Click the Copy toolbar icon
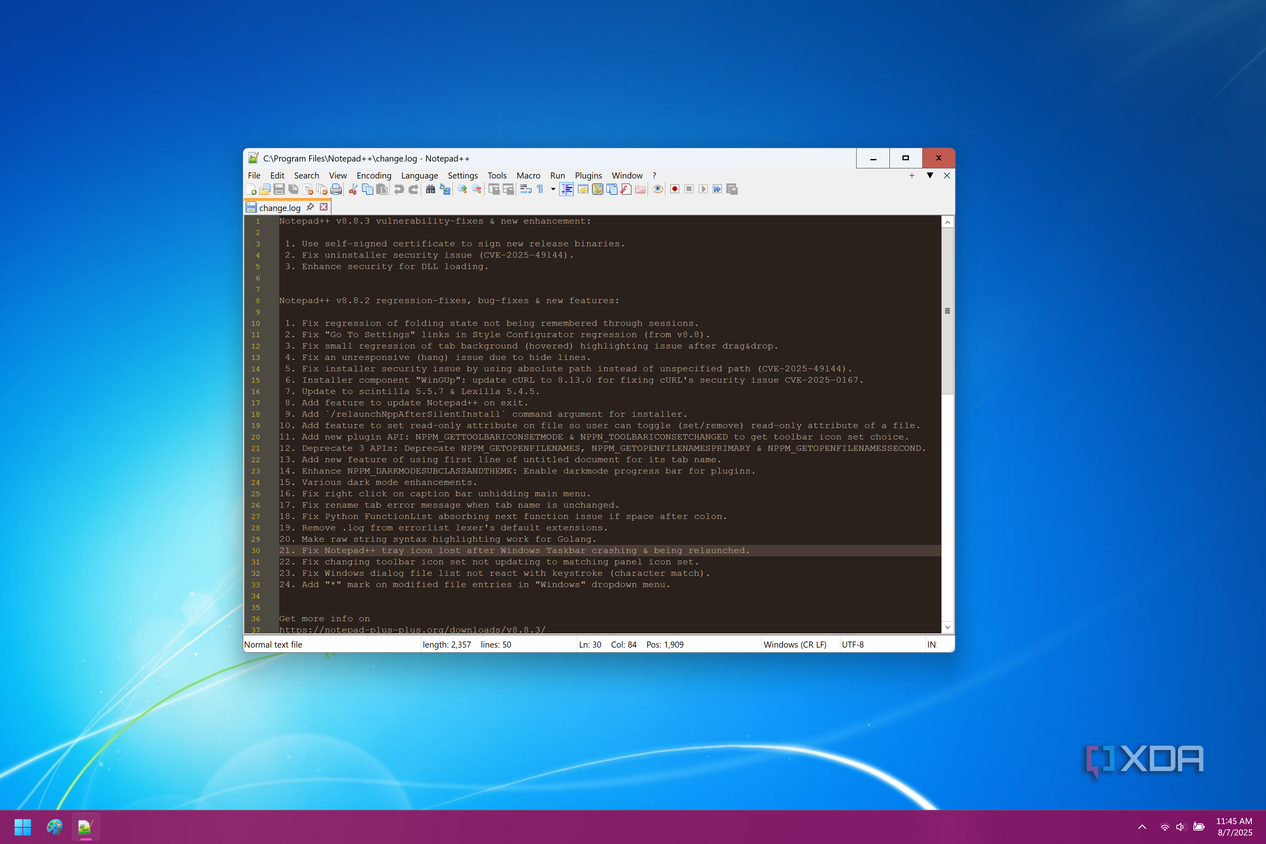The width and height of the screenshot is (1266, 844). [x=368, y=189]
